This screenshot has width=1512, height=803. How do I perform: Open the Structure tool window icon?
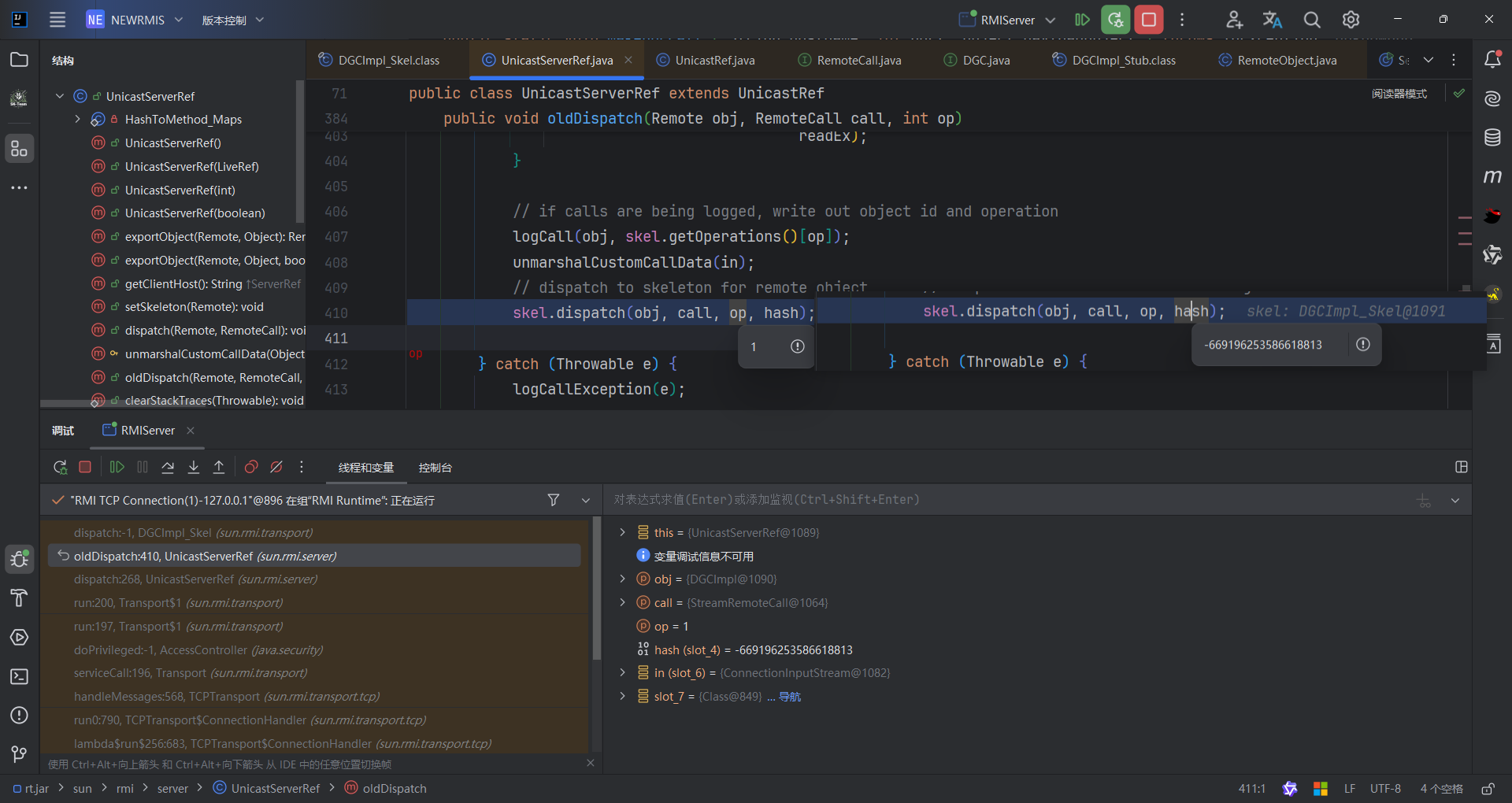[19, 148]
